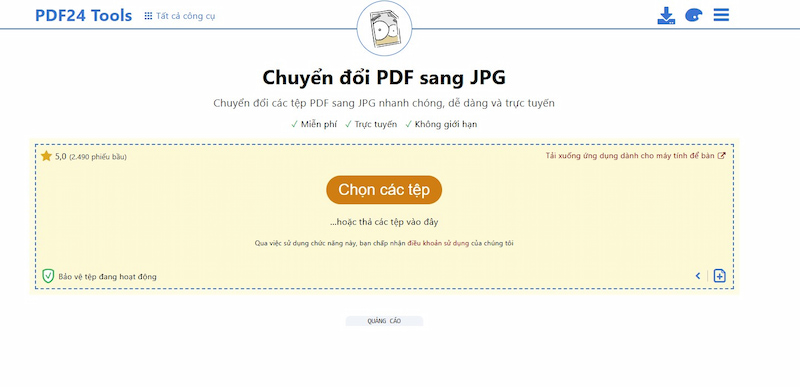Click the 'Chuyển đổi PDF sang JPG' heading
The height and width of the screenshot is (387, 800).
384,78
